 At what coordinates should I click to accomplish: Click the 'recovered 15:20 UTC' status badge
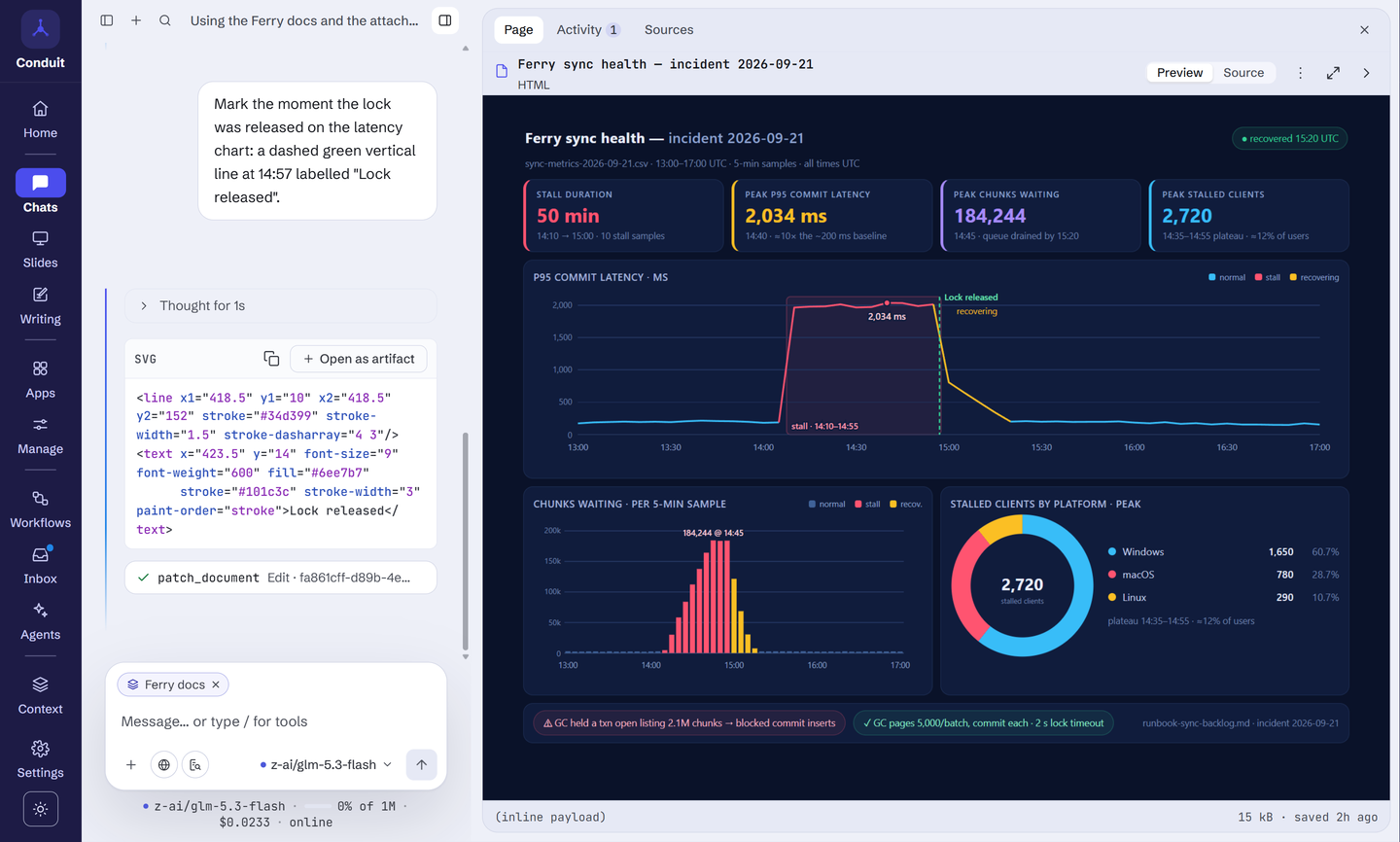pos(1289,139)
